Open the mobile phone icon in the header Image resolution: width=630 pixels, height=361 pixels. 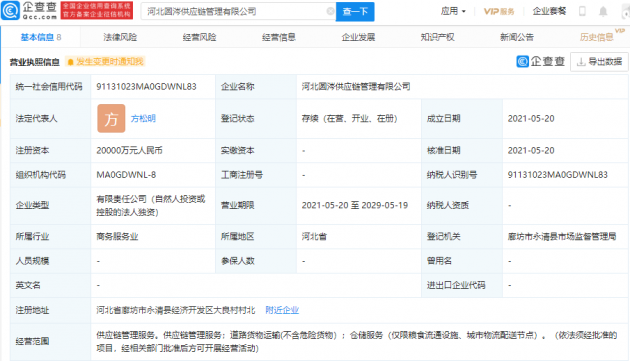pos(582,11)
